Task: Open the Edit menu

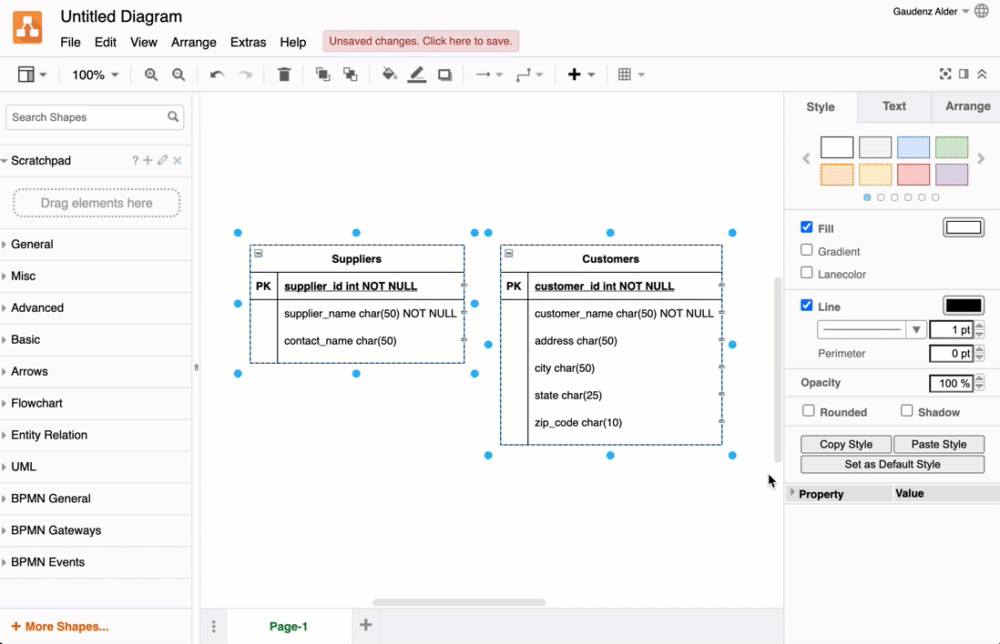Action: click(105, 42)
